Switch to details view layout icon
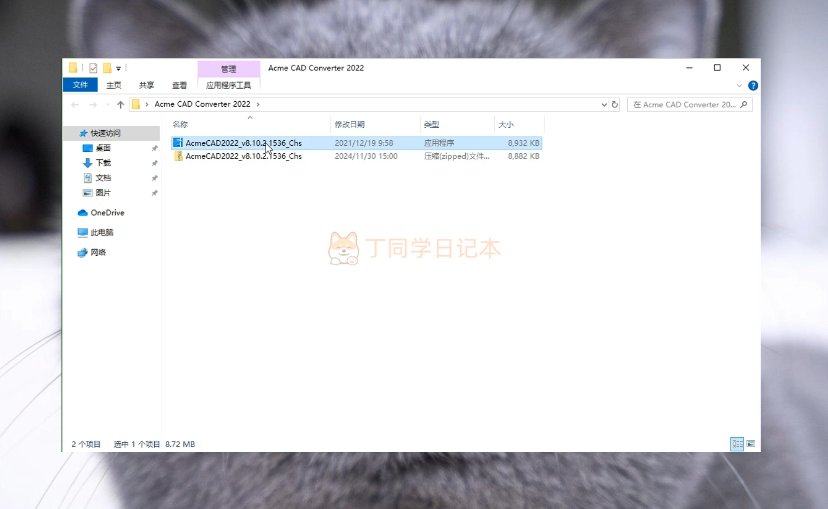Image resolution: width=828 pixels, height=509 pixels. (x=737, y=444)
